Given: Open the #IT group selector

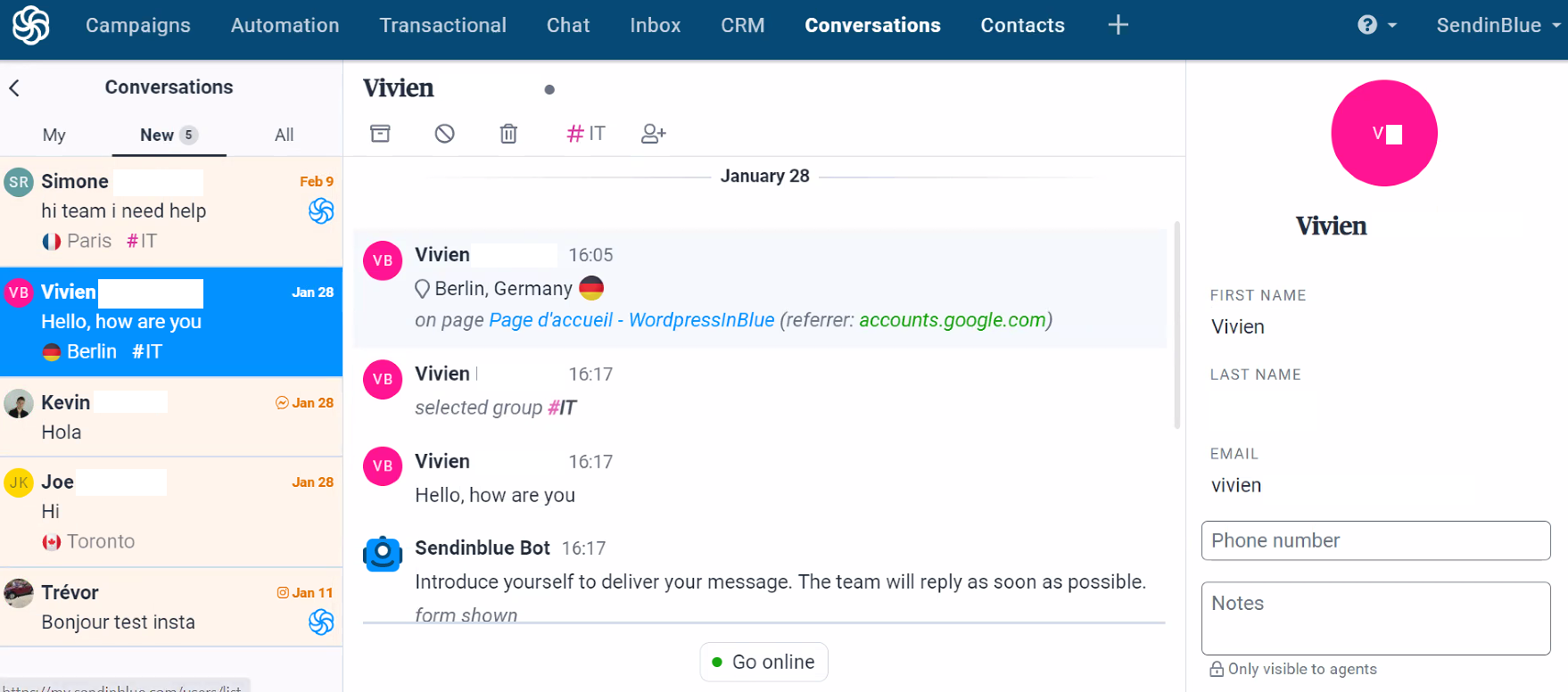Looking at the screenshot, I should pyautogui.click(x=586, y=134).
